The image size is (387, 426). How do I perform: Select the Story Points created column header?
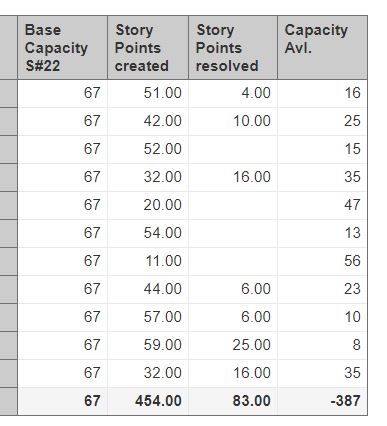pyautogui.click(x=148, y=47)
